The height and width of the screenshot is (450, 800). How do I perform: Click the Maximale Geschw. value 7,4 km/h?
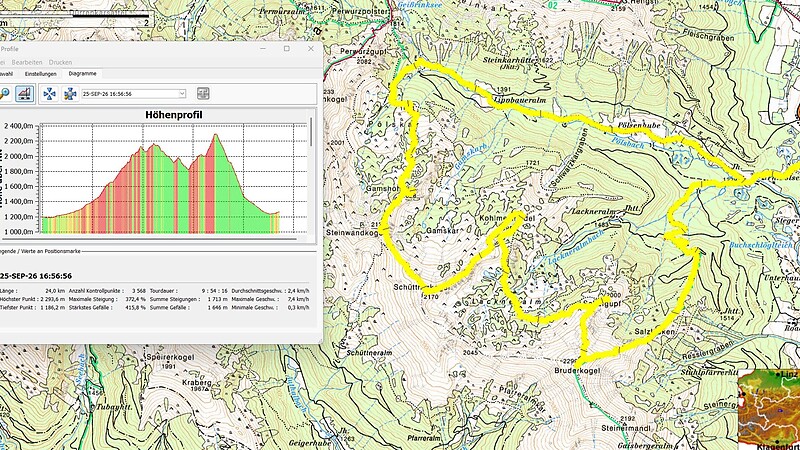tap(299, 299)
